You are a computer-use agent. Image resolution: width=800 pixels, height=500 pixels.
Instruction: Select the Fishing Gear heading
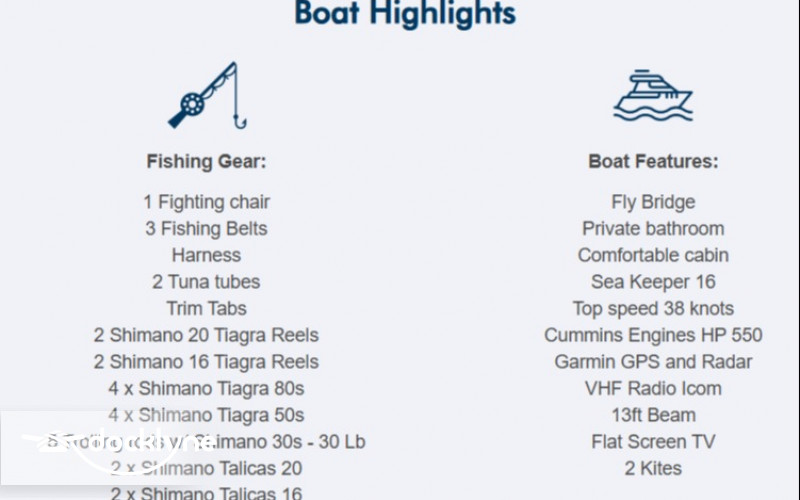(206, 161)
